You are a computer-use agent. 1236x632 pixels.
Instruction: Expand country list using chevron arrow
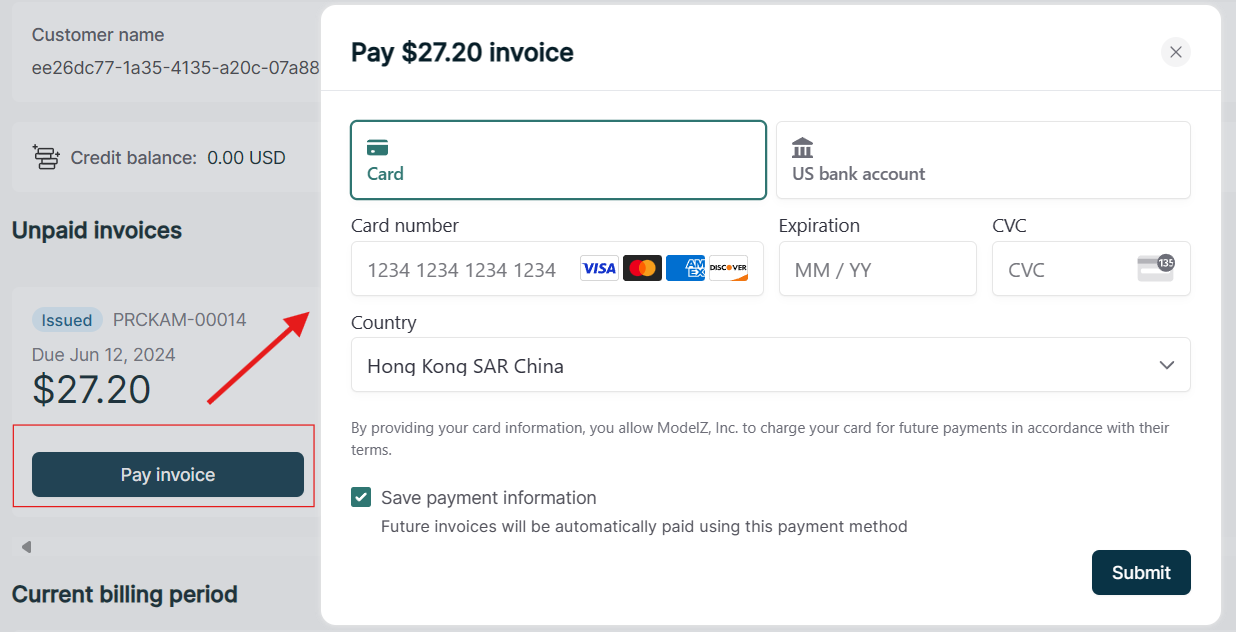(1166, 366)
